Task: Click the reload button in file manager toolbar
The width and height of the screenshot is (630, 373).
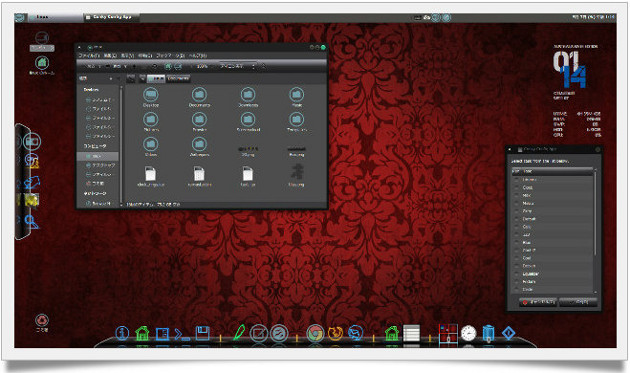Action: (154, 66)
